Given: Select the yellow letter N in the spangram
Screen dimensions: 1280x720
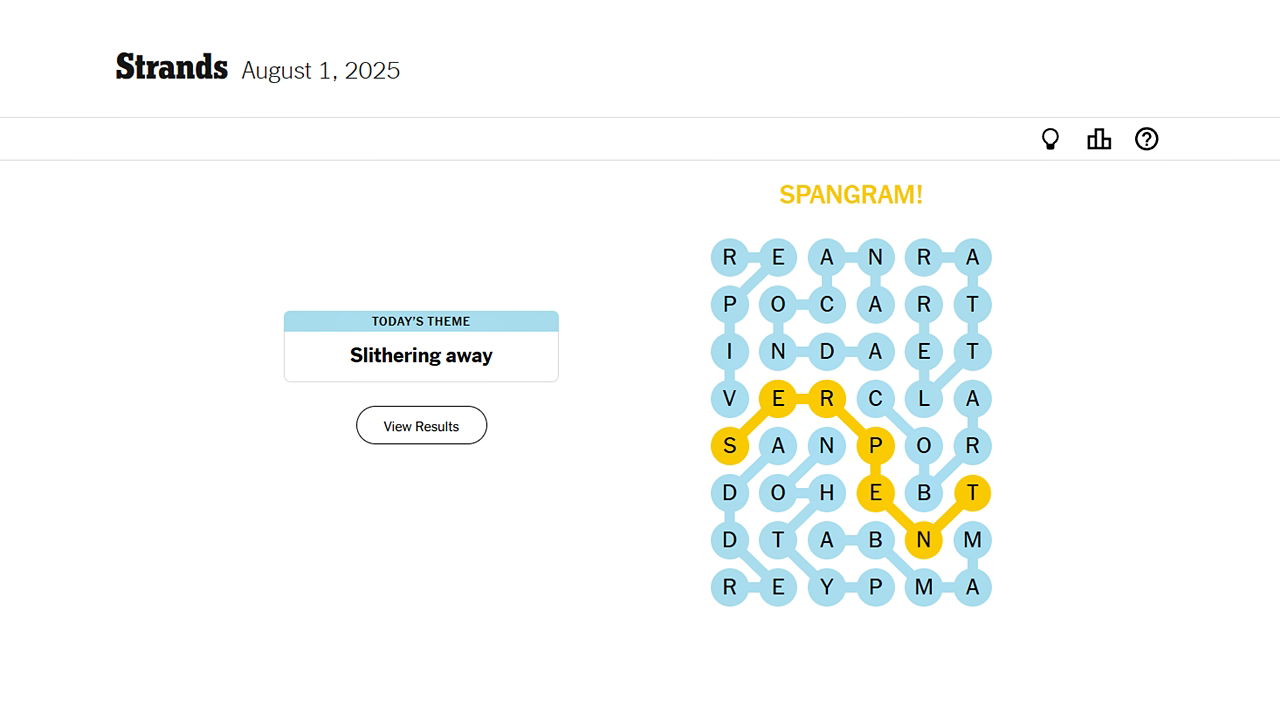Looking at the screenshot, I should point(922,539).
